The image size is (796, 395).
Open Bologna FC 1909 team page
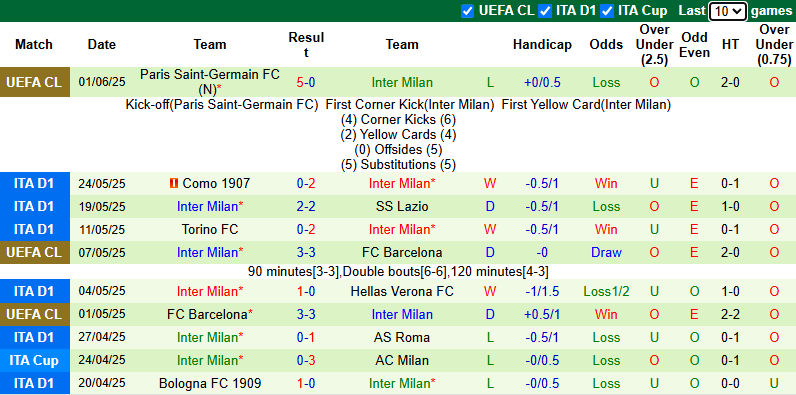point(210,383)
